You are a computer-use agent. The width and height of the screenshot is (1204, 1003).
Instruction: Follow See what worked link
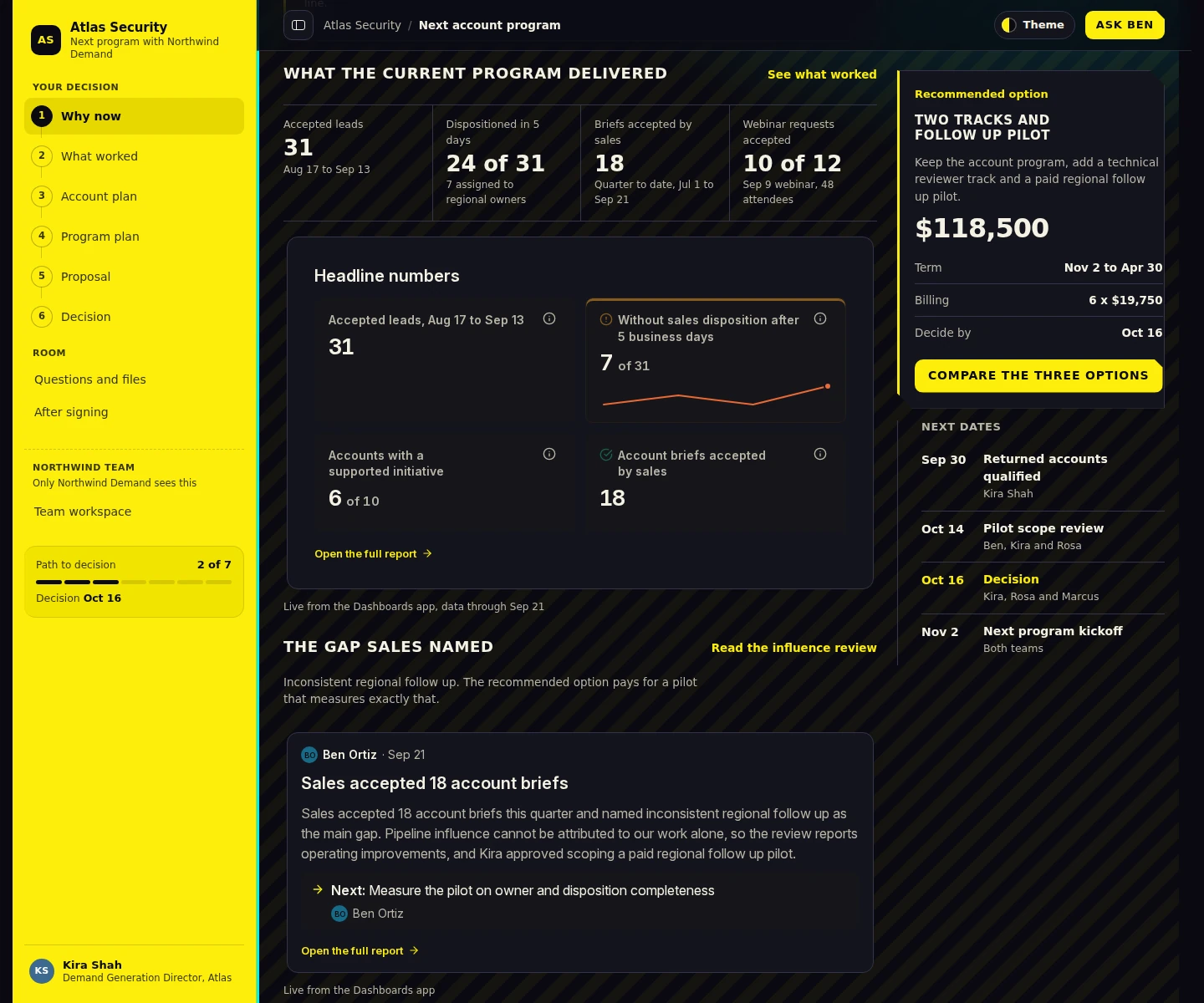822,74
